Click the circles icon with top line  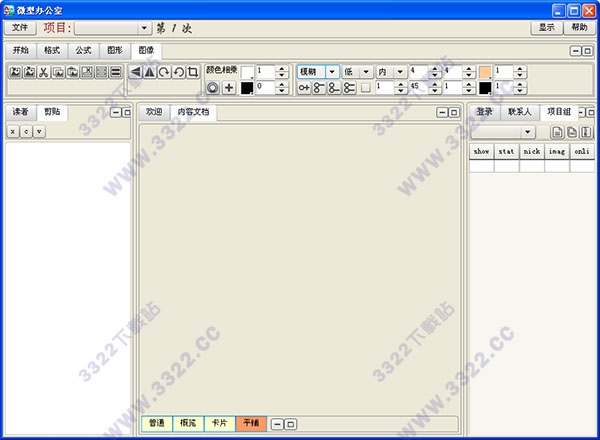(319, 88)
